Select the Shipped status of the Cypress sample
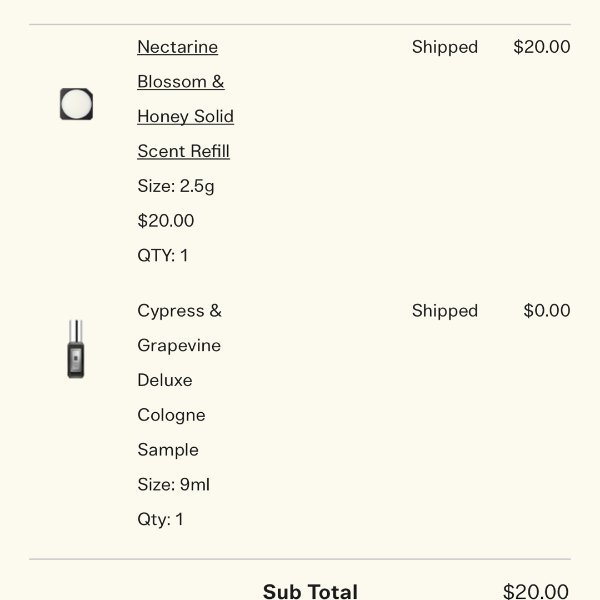This screenshot has height=600, width=600. tap(445, 311)
